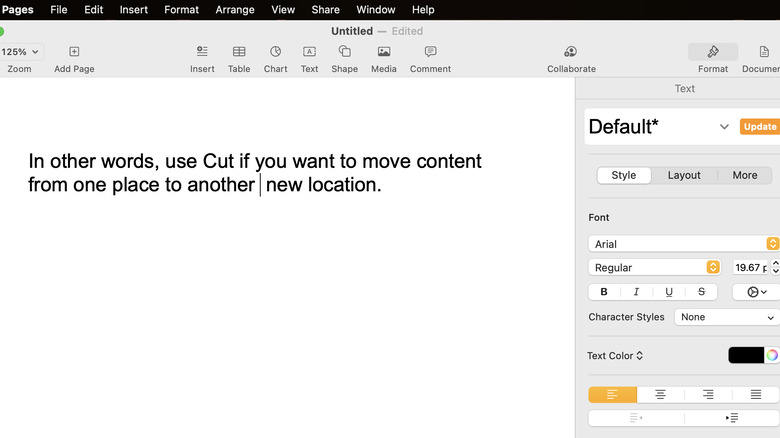780x438 pixels.
Task: Switch to the Layout tab
Action: coord(684,175)
